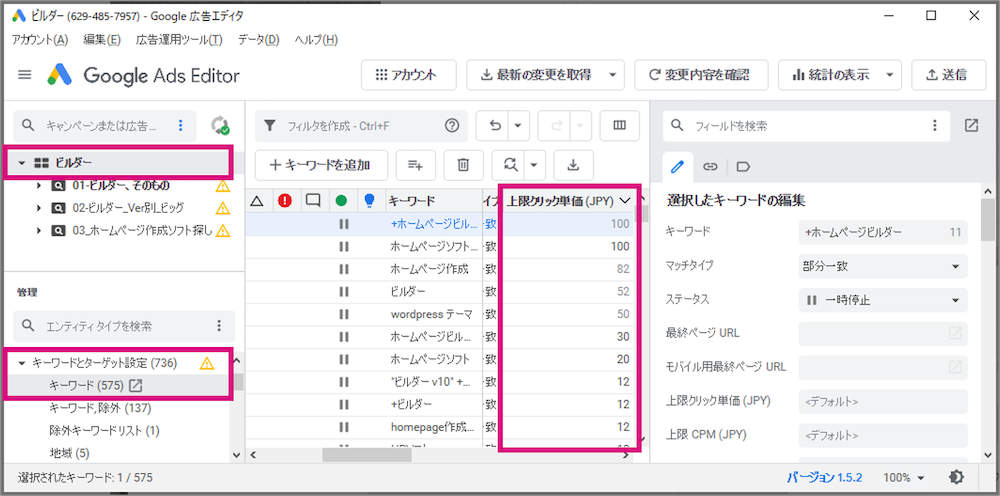Expand the 03_ホームページ作成ソフト探し campaign
Screen dimensions: 1000x496
click(39, 230)
